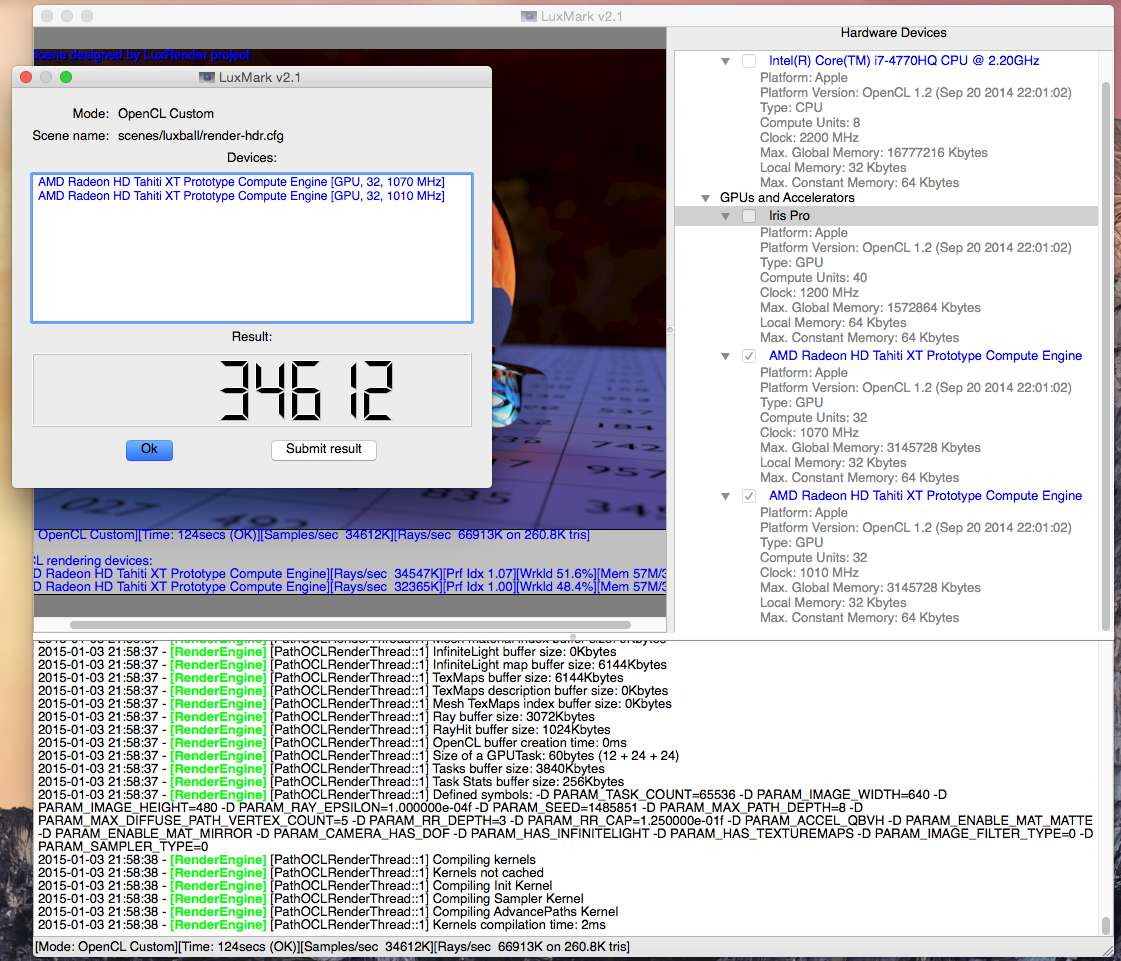
Task: Click the Ok button in result dialog
Action: click(x=149, y=450)
